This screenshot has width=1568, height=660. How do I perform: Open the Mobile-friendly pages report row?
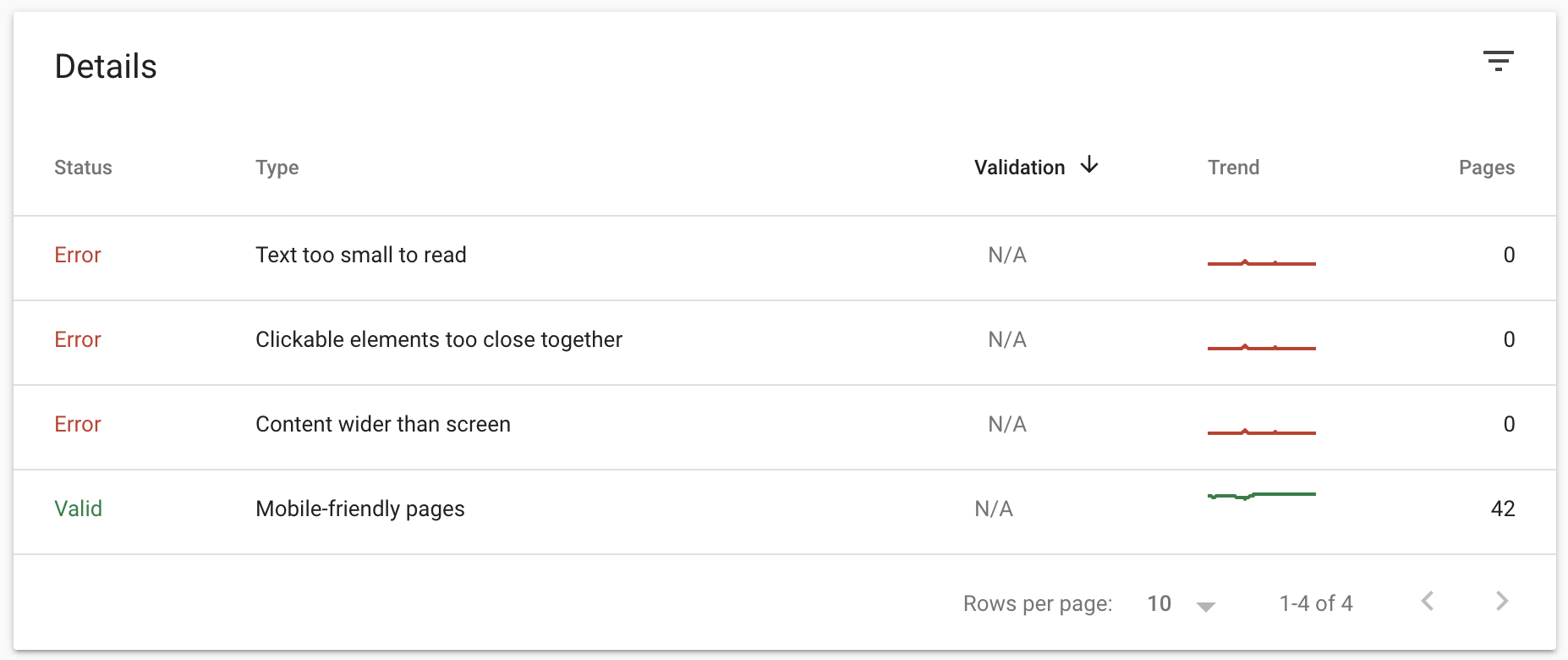[359, 509]
